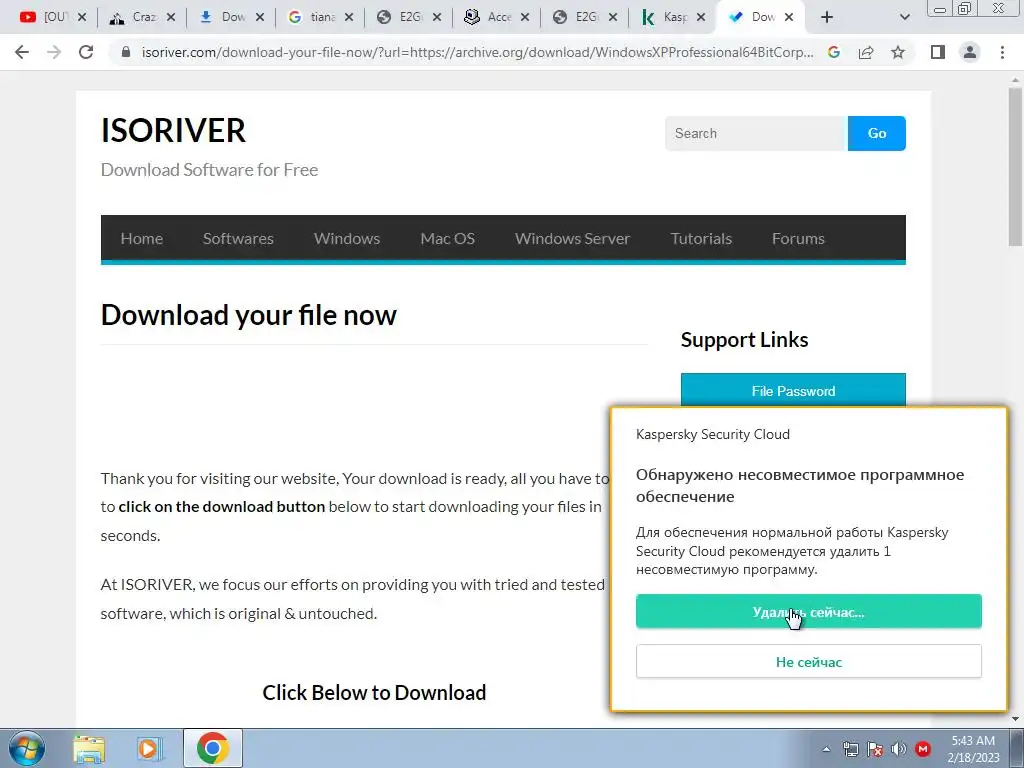Click the scrollbar down arrow
This screenshot has width=1024, height=768.
(1015, 719)
